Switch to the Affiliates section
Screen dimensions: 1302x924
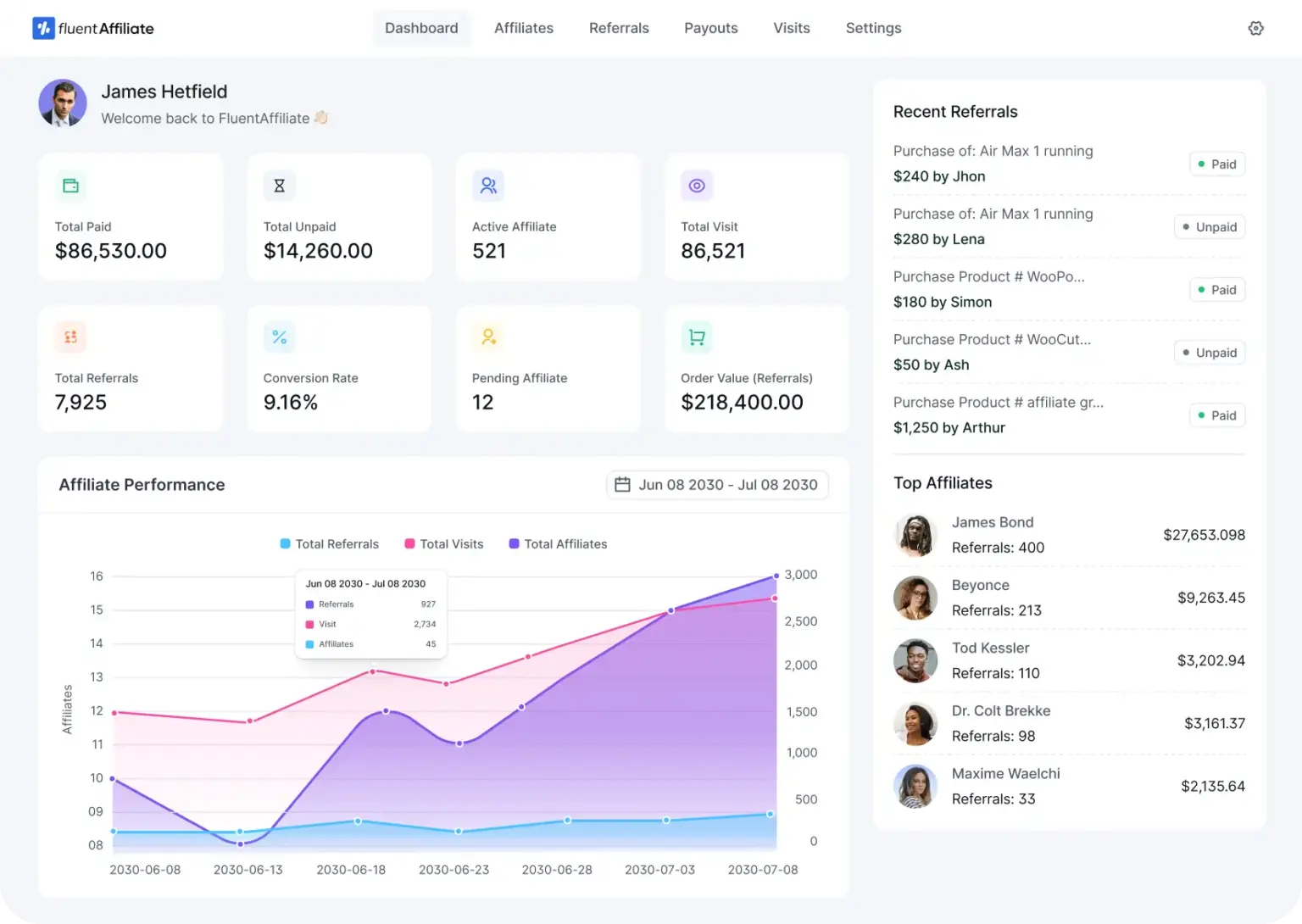coord(524,27)
